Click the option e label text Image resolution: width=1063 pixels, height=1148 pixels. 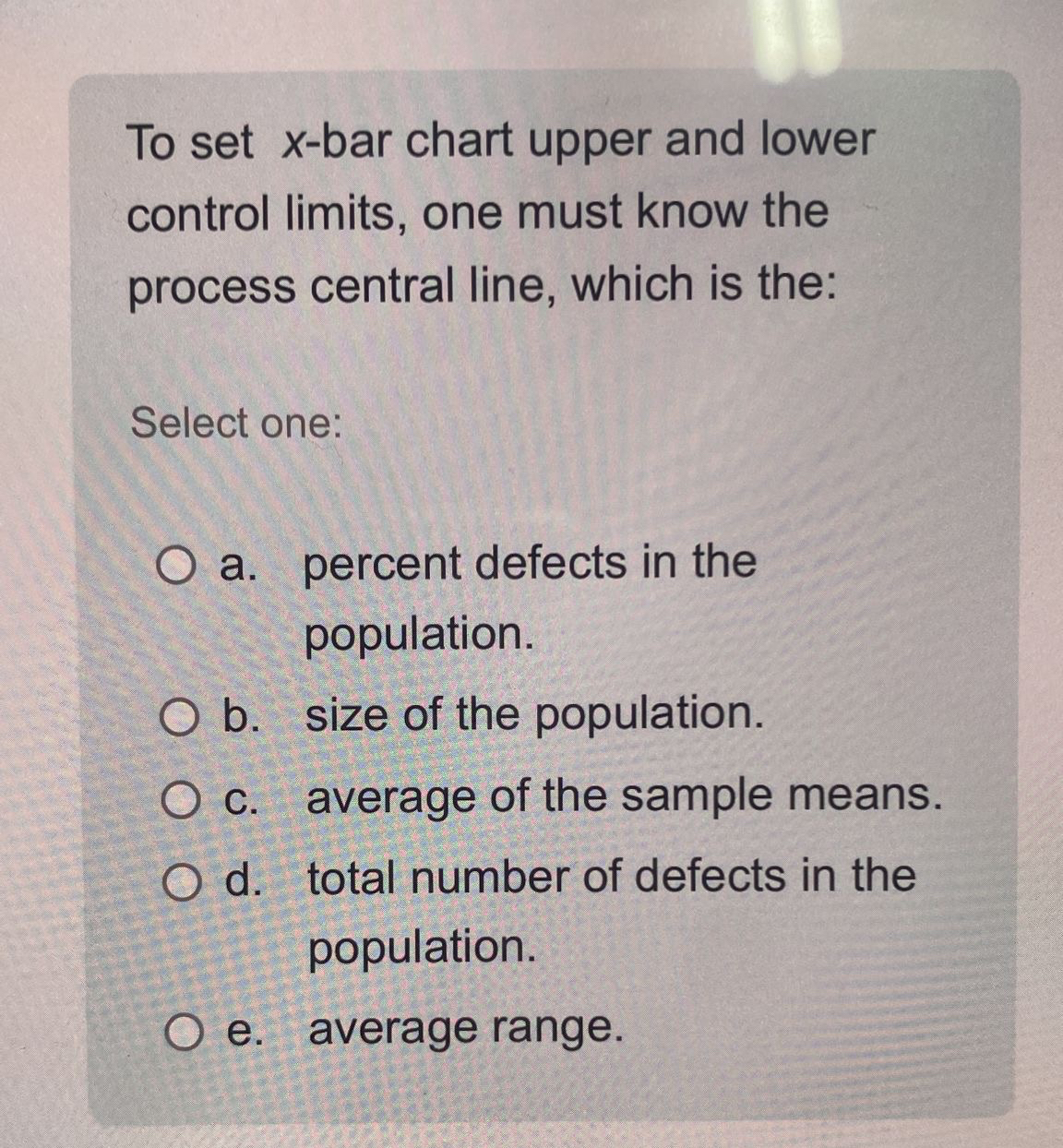click(x=243, y=1028)
